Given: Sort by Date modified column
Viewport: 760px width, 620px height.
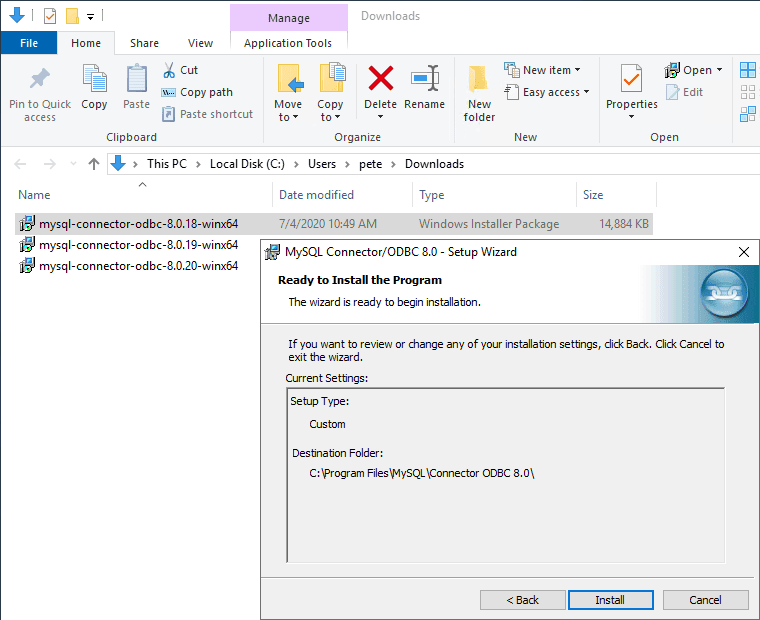Looking at the screenshot, I should pyautogui.click(x=316, y=195).
